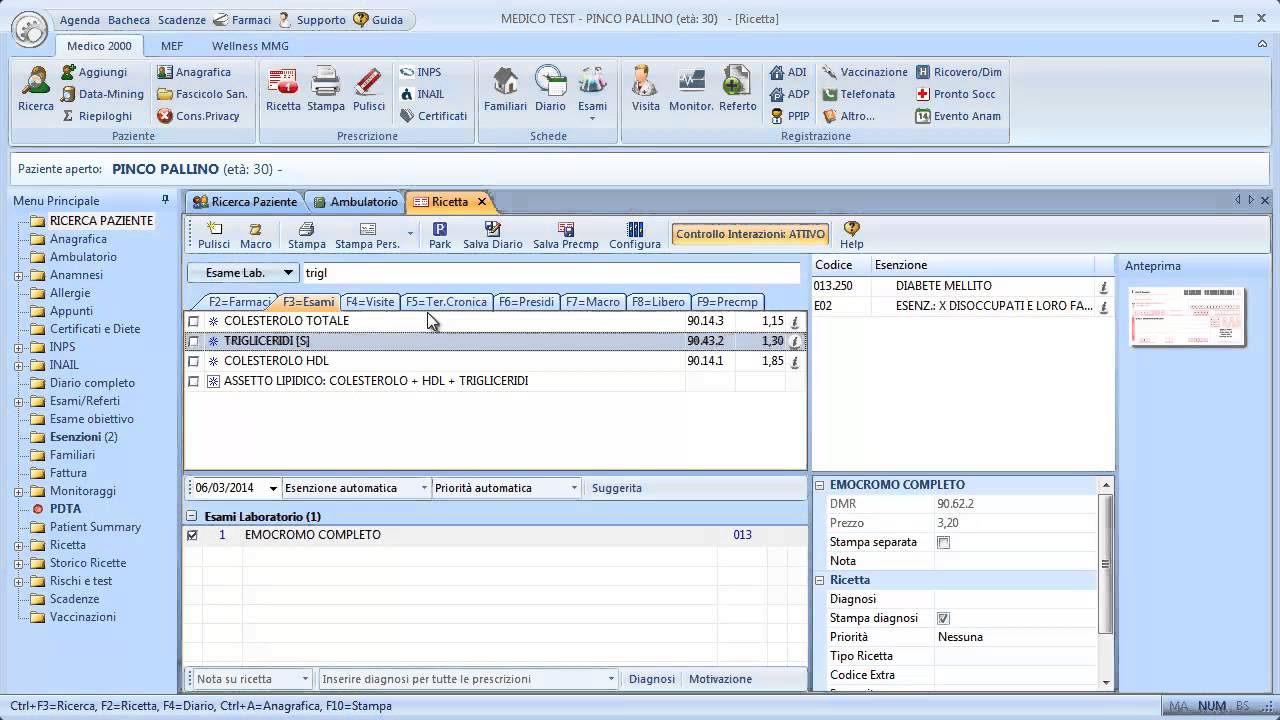Click the Aggiungi patient icon
This screenshot has width=1280, height=720.
(94, 72)
